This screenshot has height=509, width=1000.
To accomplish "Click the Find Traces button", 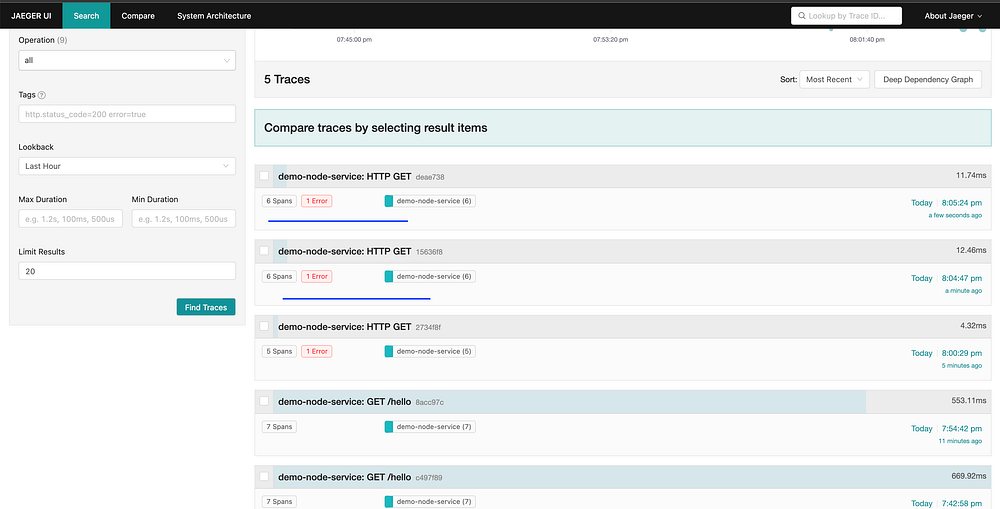I will (x=206, y=307).
